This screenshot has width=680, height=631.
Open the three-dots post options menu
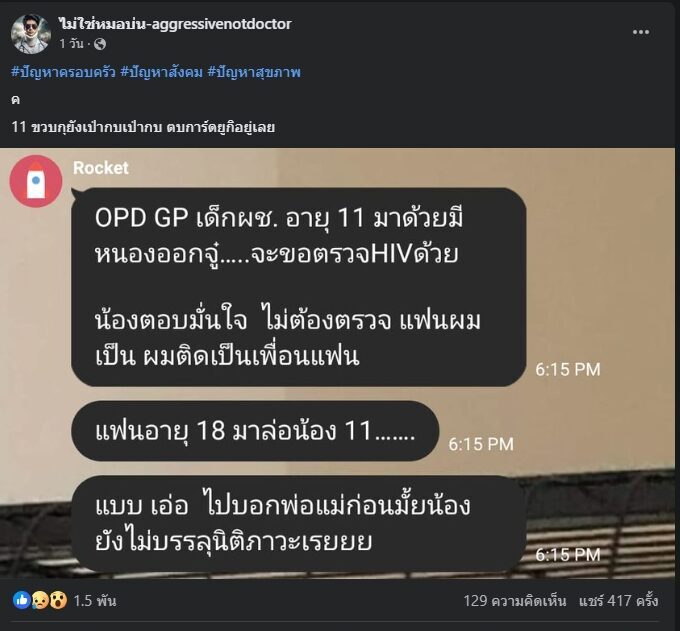pos(641,32)
